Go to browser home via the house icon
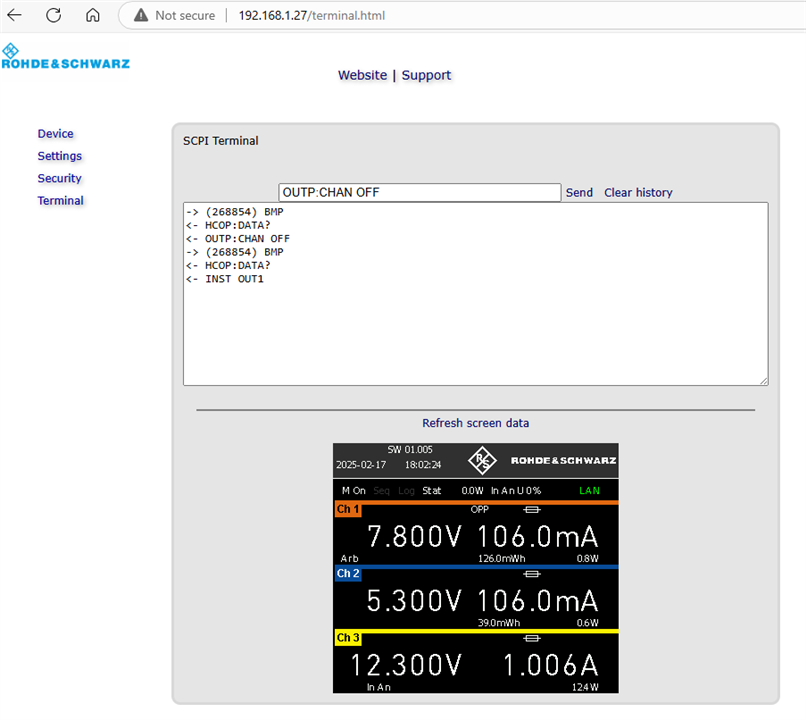This screenshot has height=720, width=806. pos(92,16)
